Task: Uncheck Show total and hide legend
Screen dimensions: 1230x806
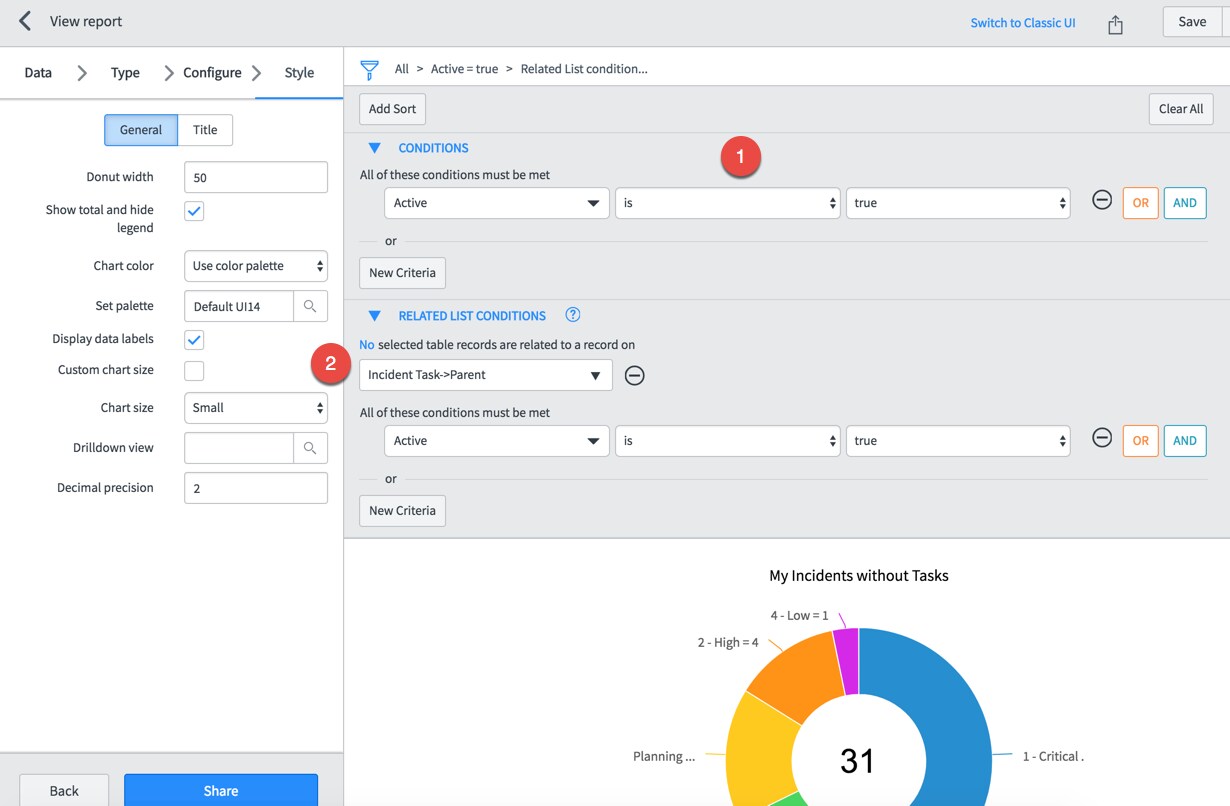Action: point(193,211)
